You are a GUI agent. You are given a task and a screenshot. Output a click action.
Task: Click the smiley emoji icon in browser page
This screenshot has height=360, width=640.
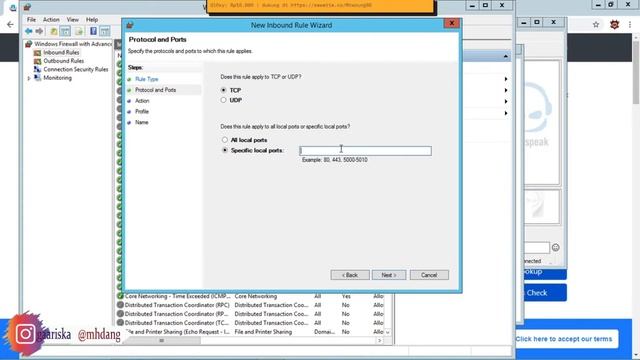click(556, 247)
